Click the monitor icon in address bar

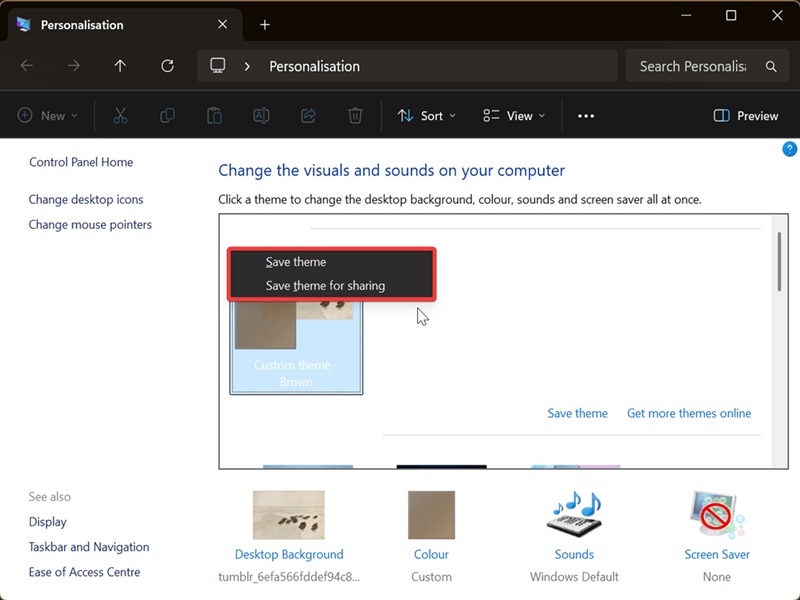218,66
